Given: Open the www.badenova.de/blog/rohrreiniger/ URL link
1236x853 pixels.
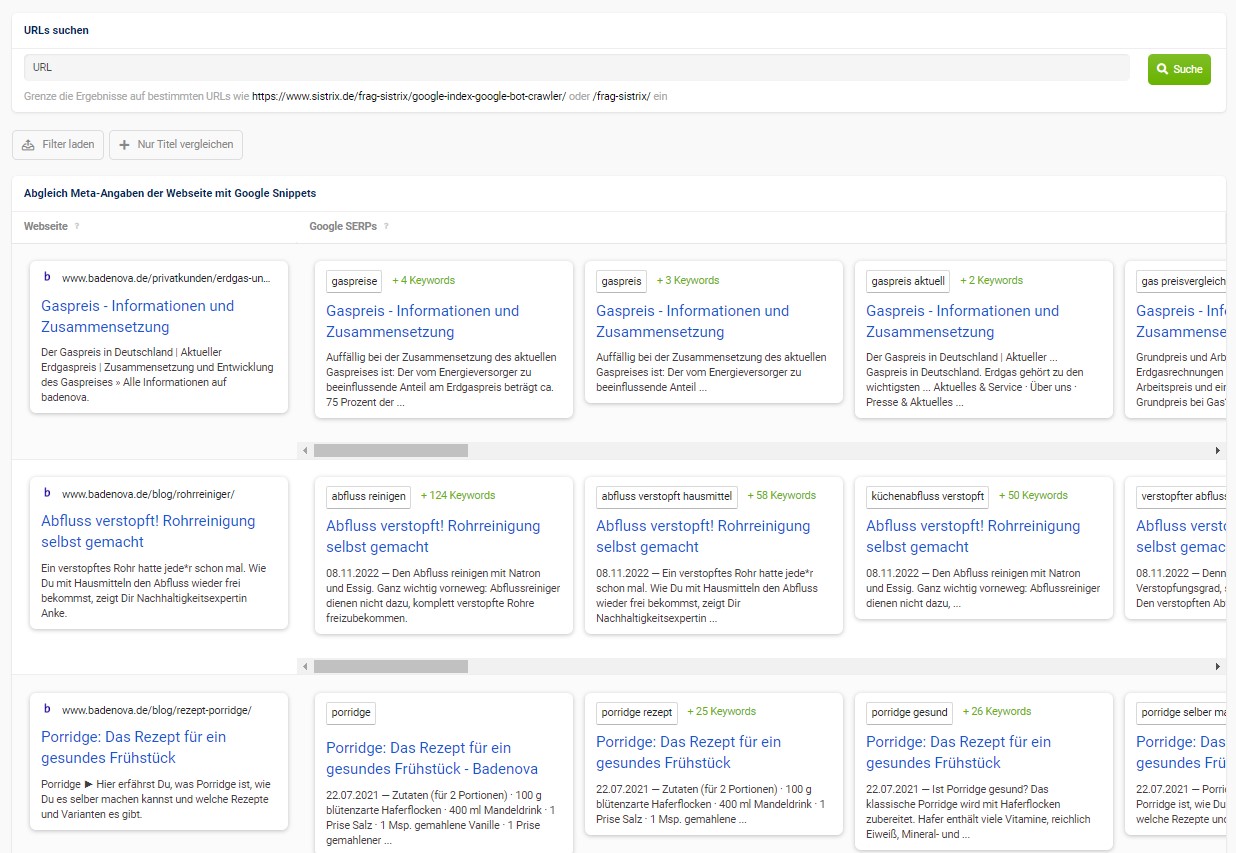Looking at the screenshot, I should click(148, 493).
